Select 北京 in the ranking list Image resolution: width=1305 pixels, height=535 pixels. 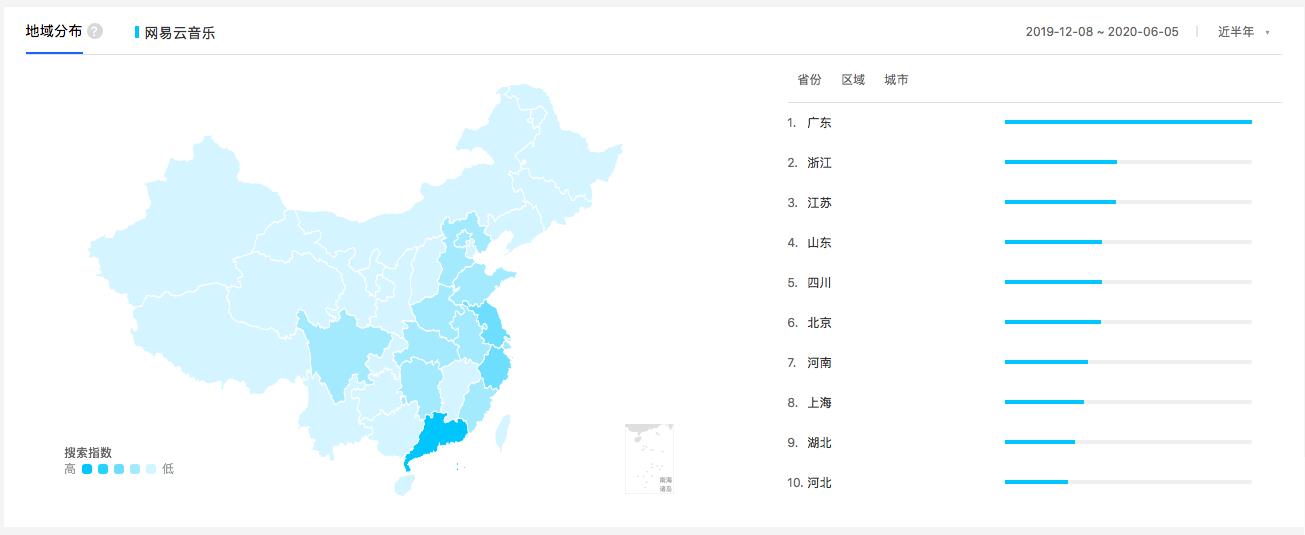[819, 322]
